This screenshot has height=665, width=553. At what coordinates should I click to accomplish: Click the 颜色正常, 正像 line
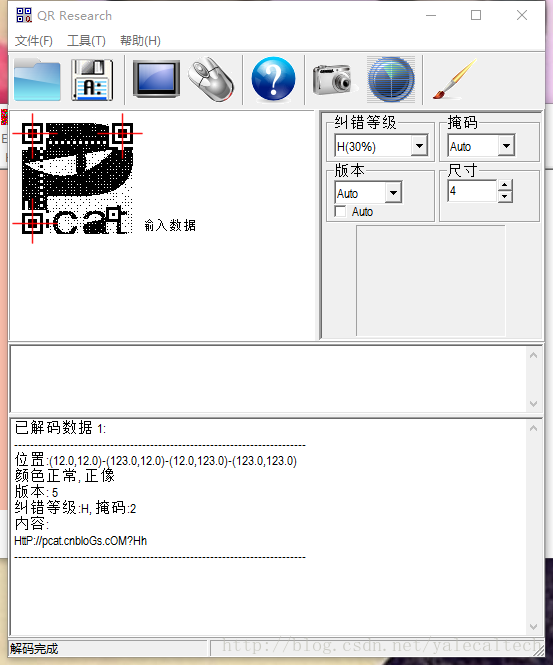pos(65,476)
